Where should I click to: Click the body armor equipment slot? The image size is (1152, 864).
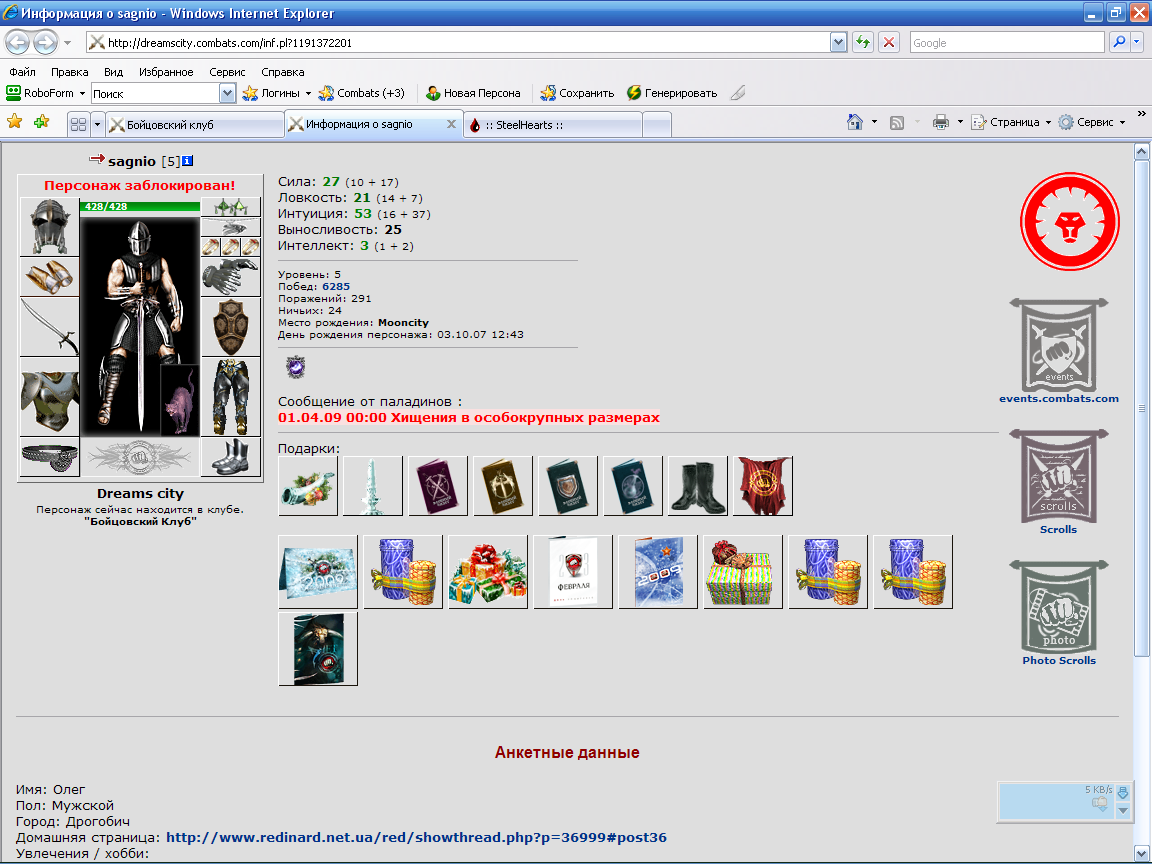[x=49, y=397]
